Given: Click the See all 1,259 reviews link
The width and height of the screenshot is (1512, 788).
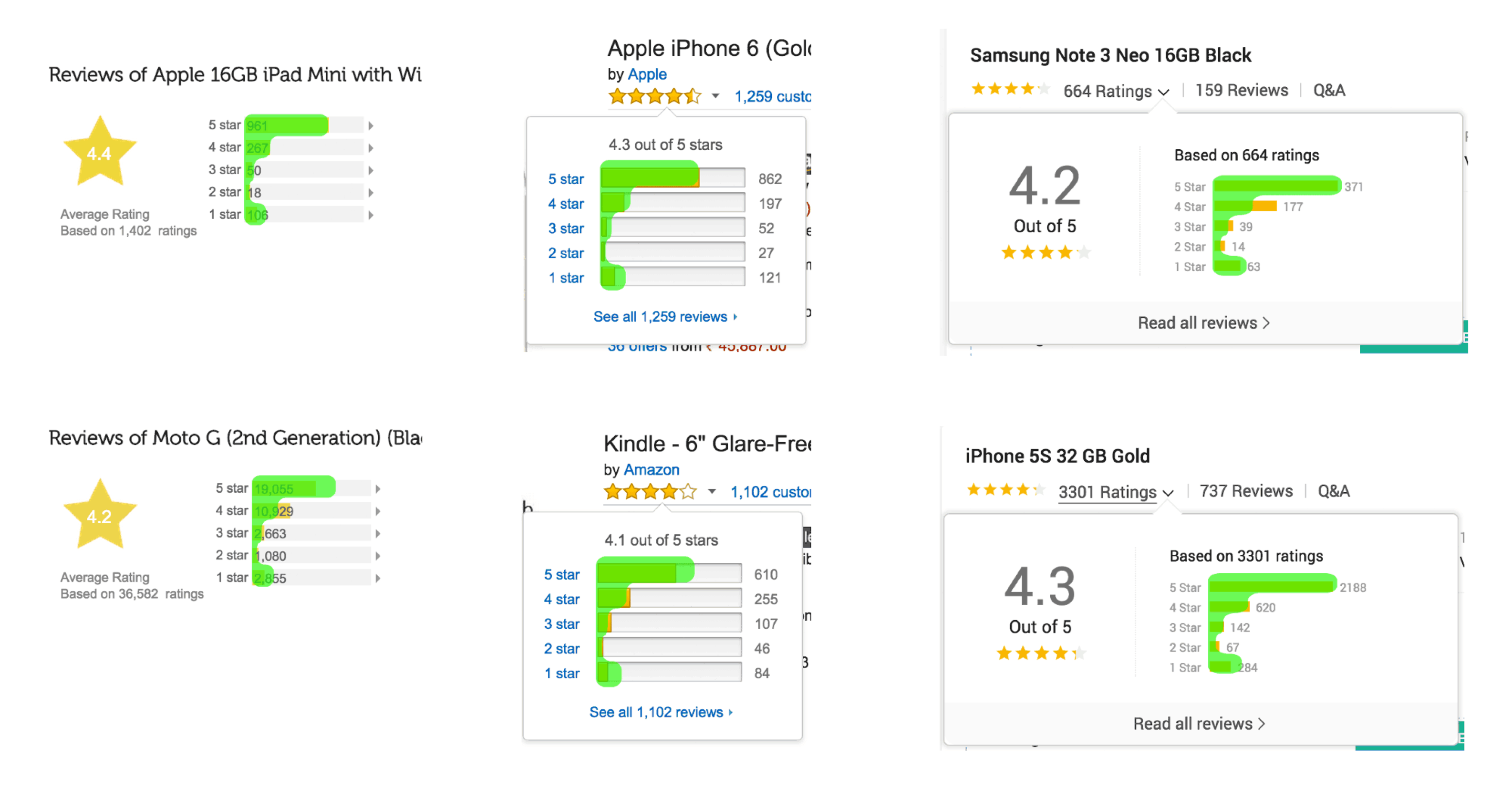Looking at the screenshot, I should 664,317.
